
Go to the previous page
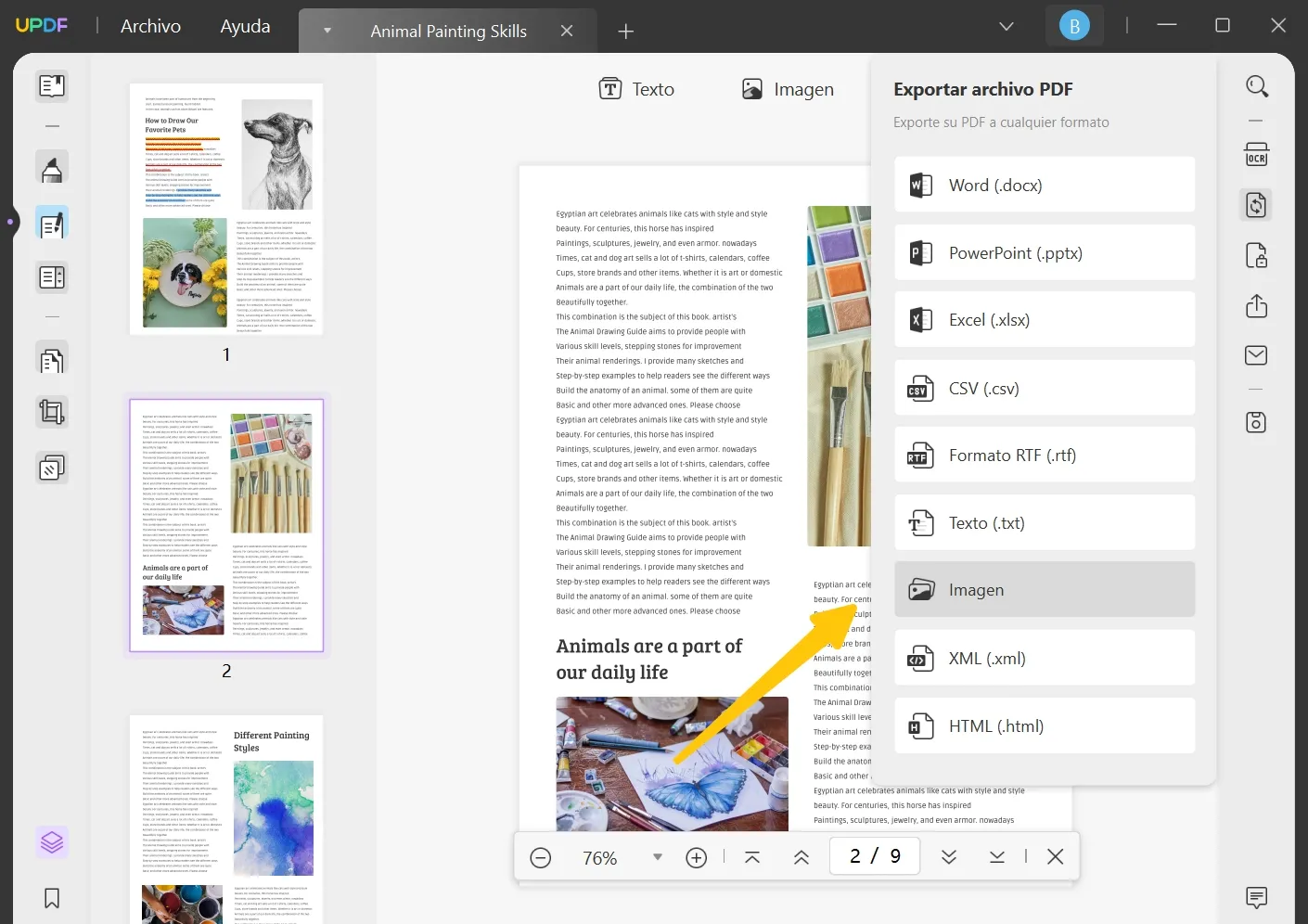pos(801,857)
